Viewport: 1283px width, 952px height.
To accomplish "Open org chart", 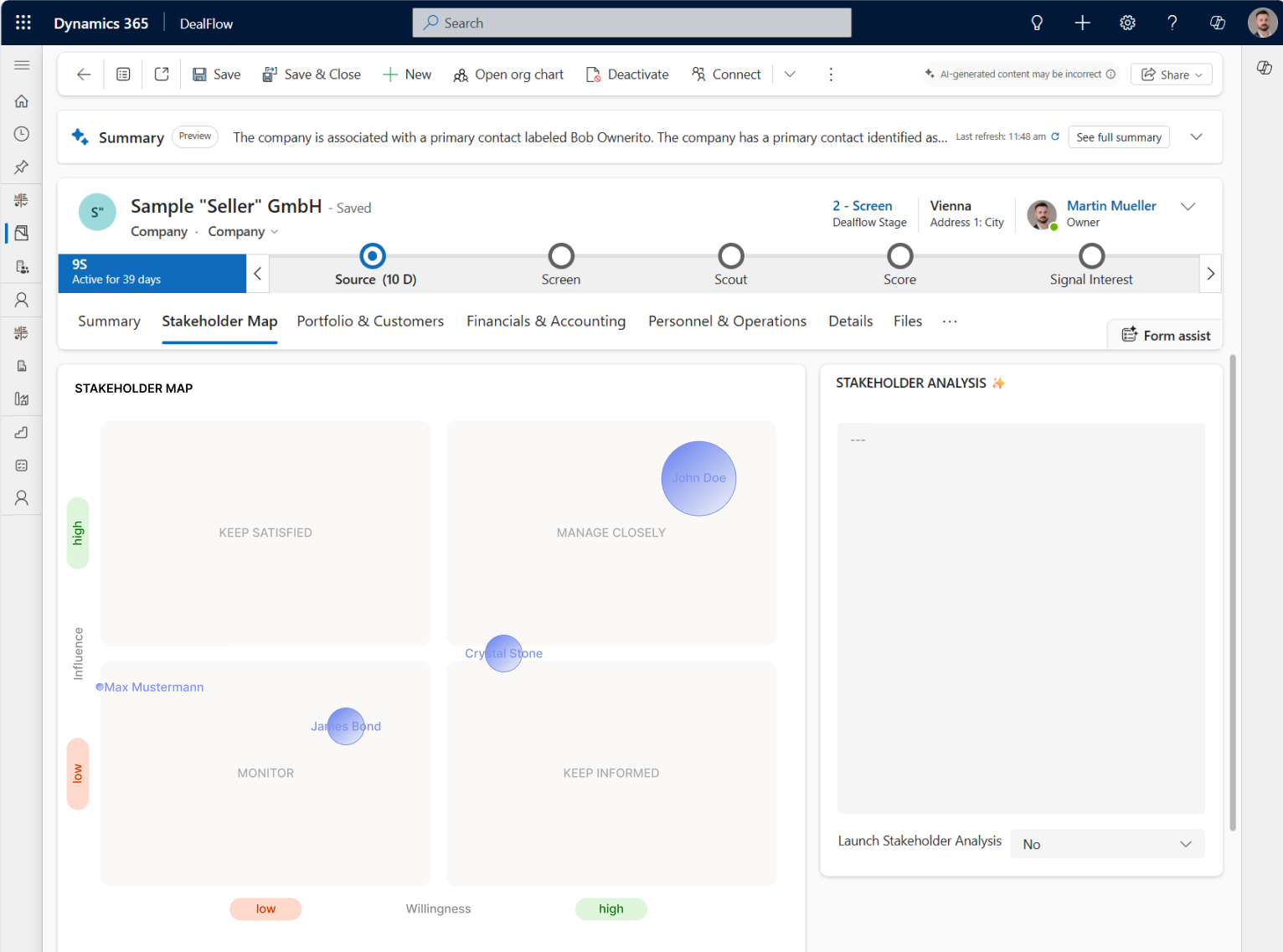I will [508, 75].
